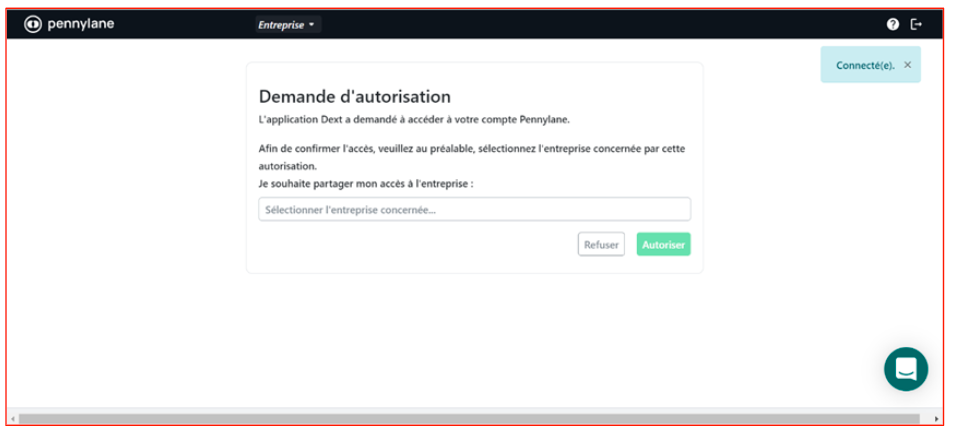The height and width of the screenshot is (436, 958).
Task: Click the "Connecté(e)." notification text
Action: [865, 65]
